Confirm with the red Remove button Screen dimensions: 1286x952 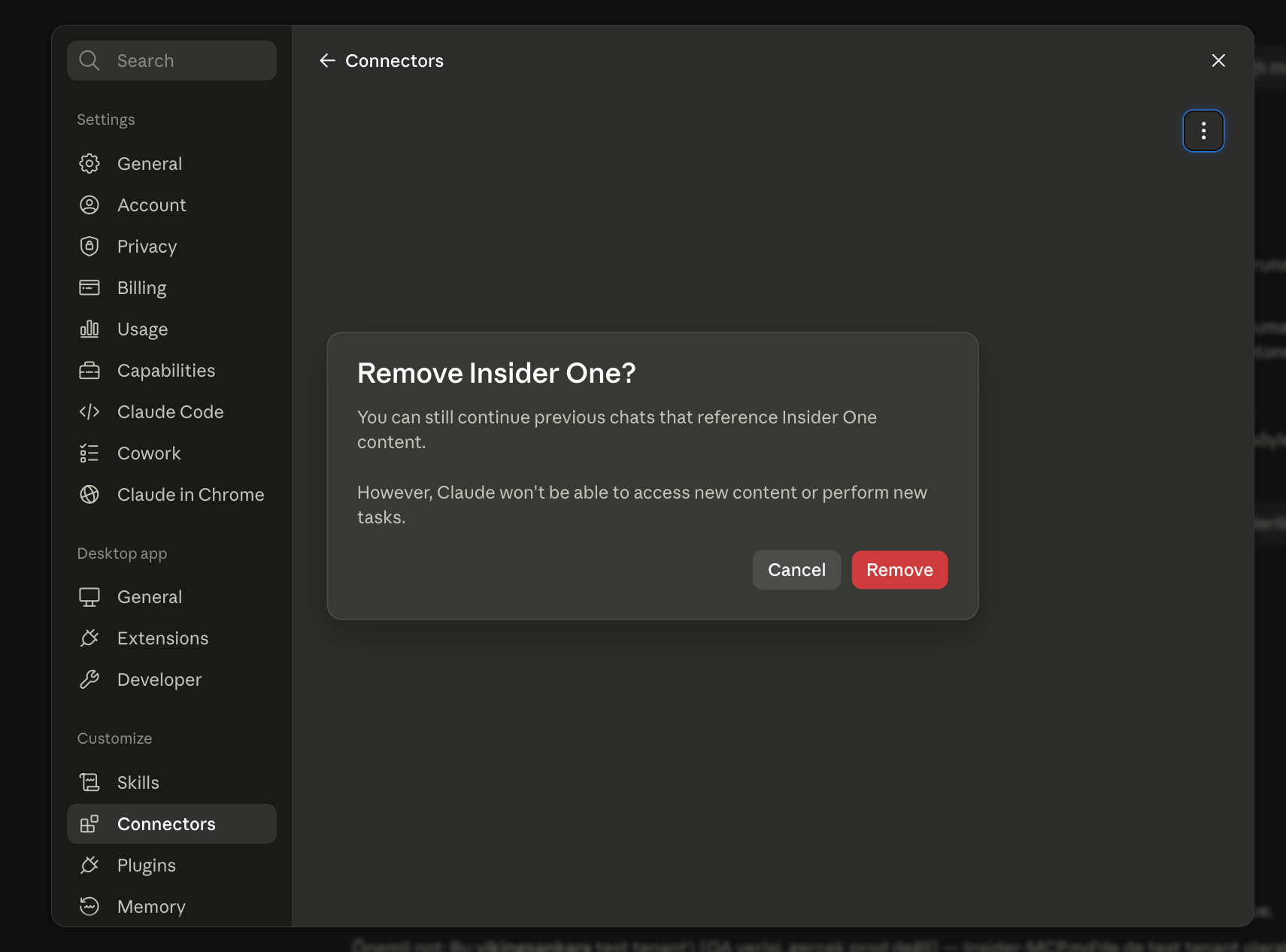click(899, 570)
